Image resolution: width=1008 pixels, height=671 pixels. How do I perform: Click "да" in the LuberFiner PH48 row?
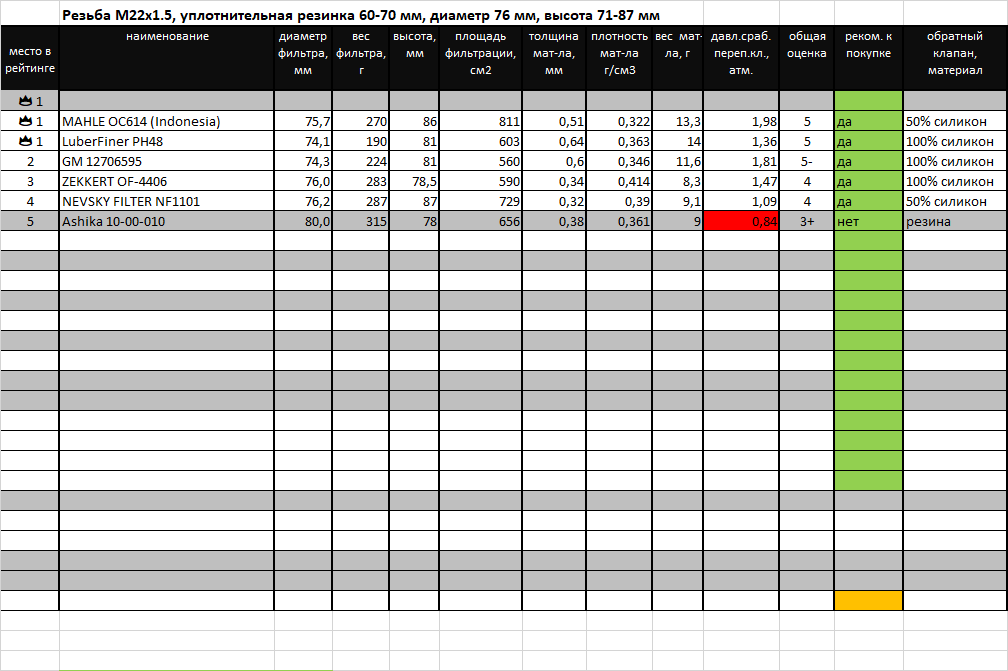click(868, 141)
